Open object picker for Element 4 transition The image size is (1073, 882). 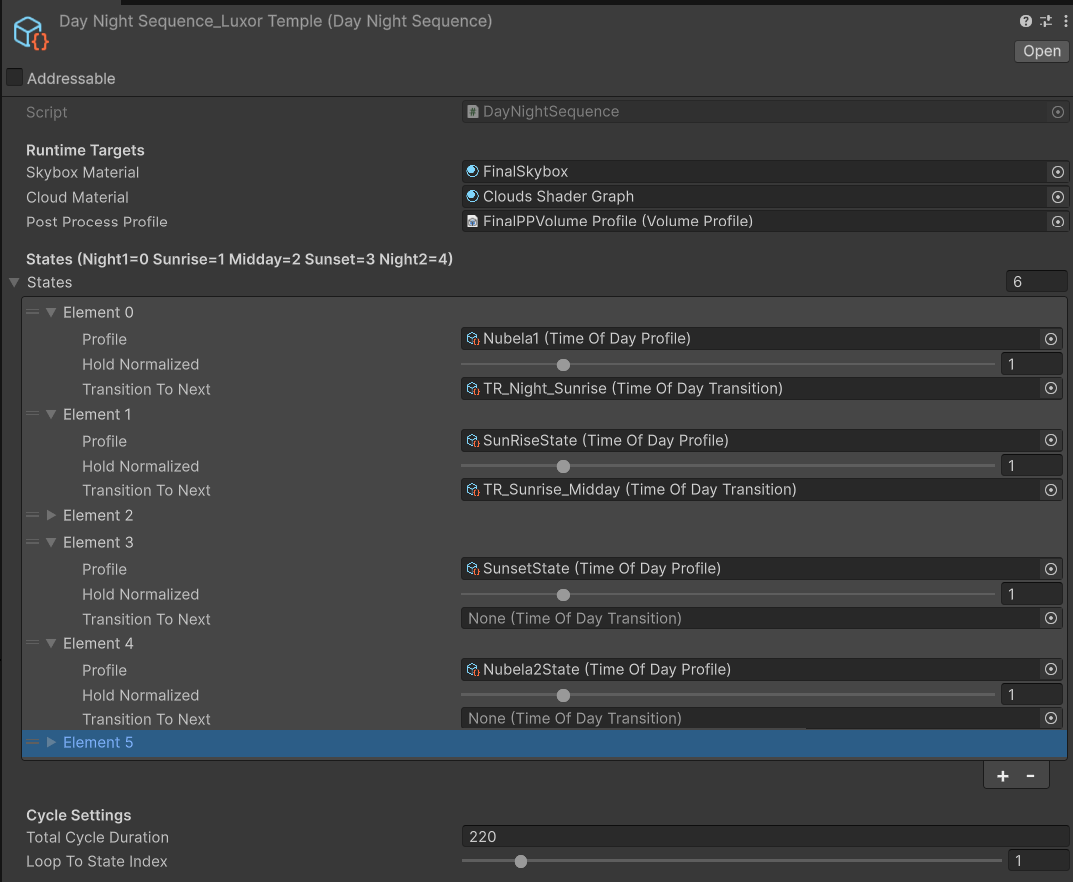(1050, 718)
